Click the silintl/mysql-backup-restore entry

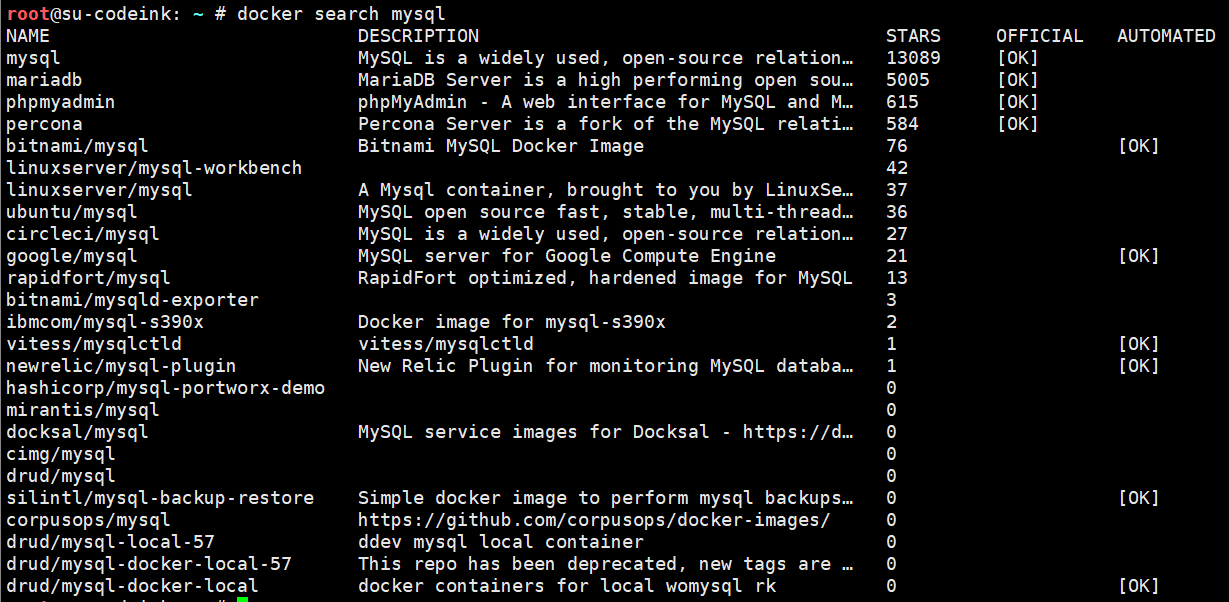(160, 498)
